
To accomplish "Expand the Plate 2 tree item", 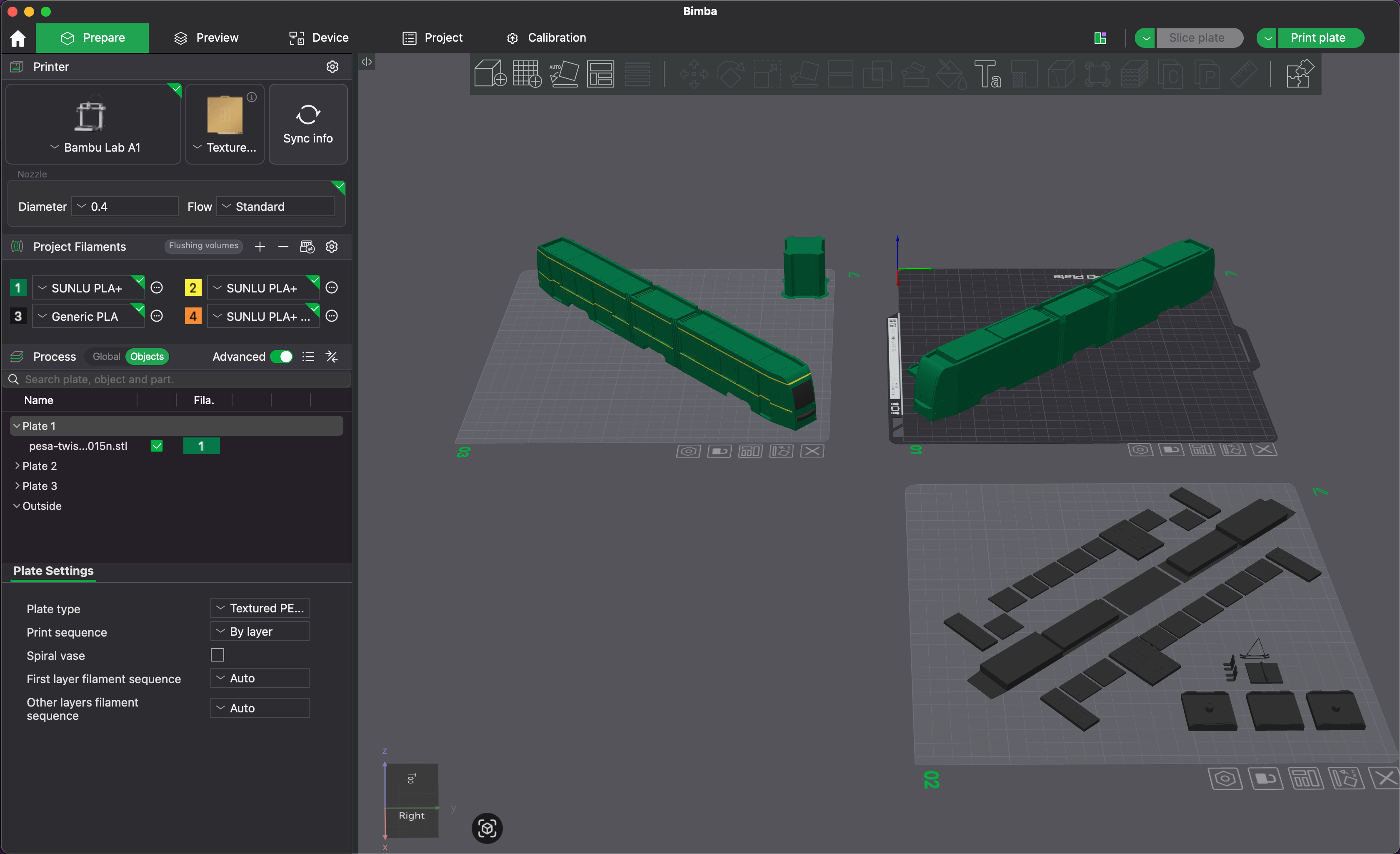I will pyautogui.click(x=17, y=466).
